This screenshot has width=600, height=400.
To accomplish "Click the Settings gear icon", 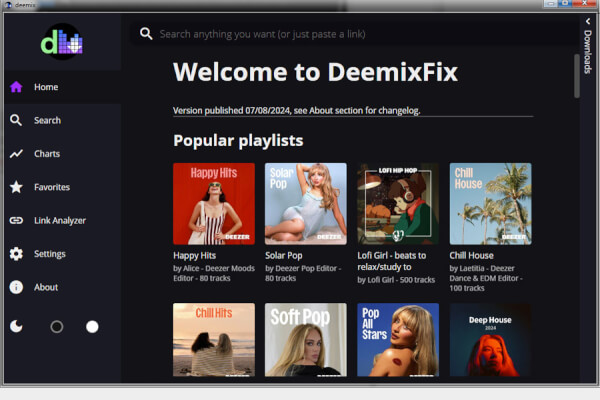I will pyautogui.click(x=16, y=254).
